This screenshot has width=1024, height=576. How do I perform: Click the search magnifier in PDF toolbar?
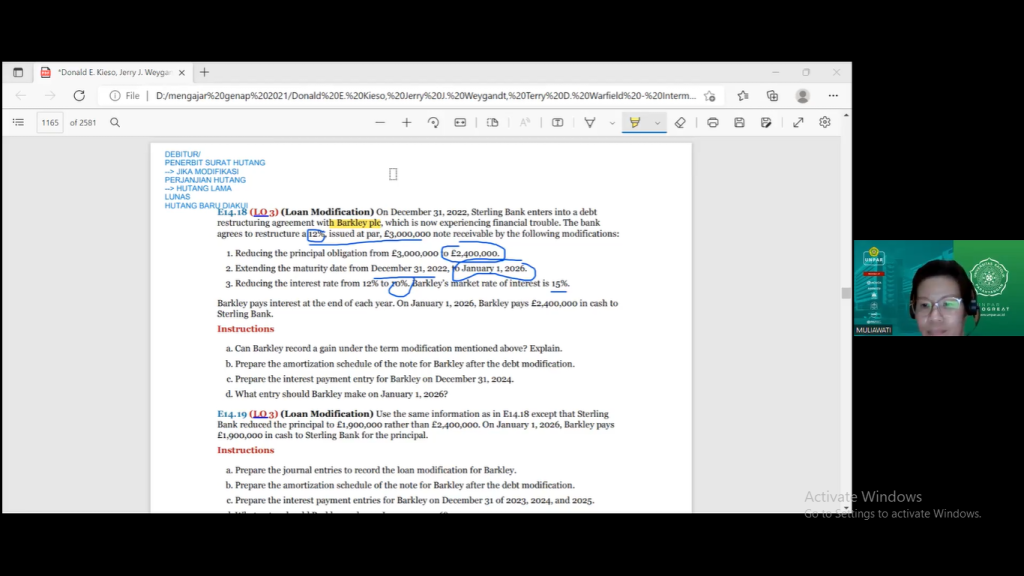[x=115, y=122]
